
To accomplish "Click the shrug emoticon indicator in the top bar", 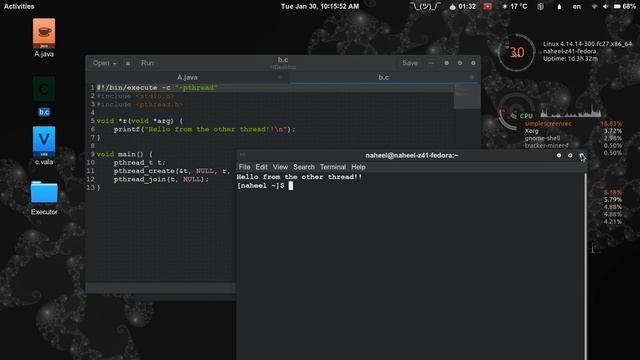I will tap(425, 6).
